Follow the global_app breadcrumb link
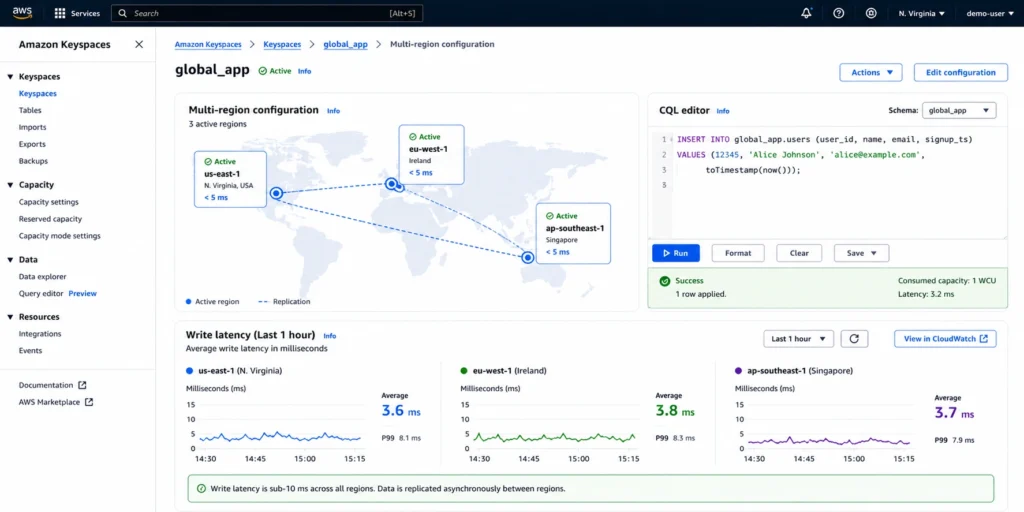1024x512 pixels. coord(345,44)
